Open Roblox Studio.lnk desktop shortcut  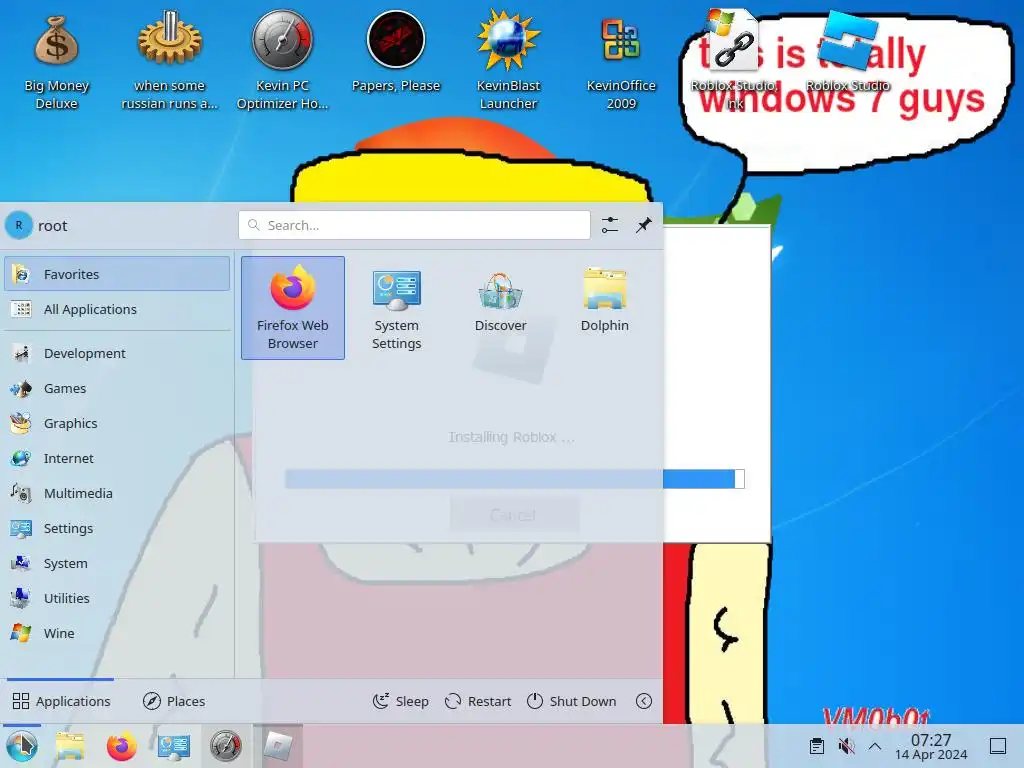pos(734,60)
